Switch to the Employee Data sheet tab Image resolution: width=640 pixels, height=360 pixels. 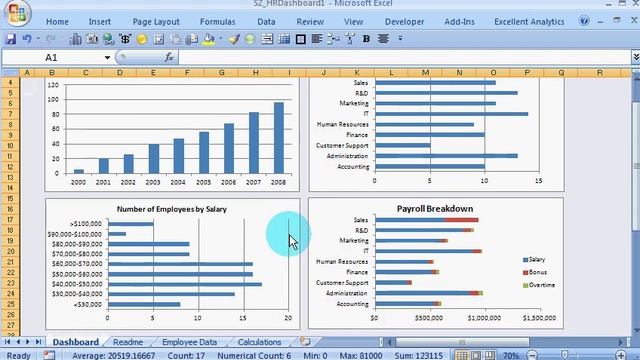189,342
